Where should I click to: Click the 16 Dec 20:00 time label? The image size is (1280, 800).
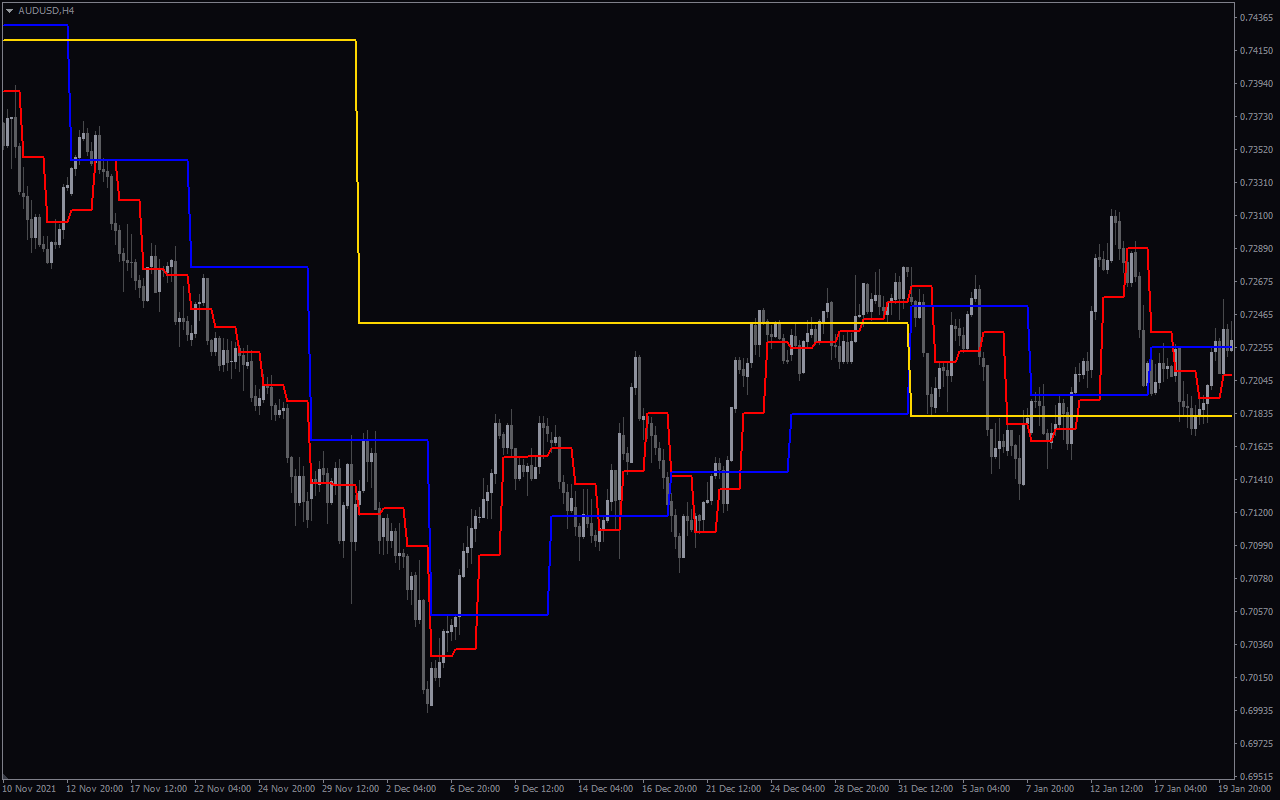(x=670, y=789)
